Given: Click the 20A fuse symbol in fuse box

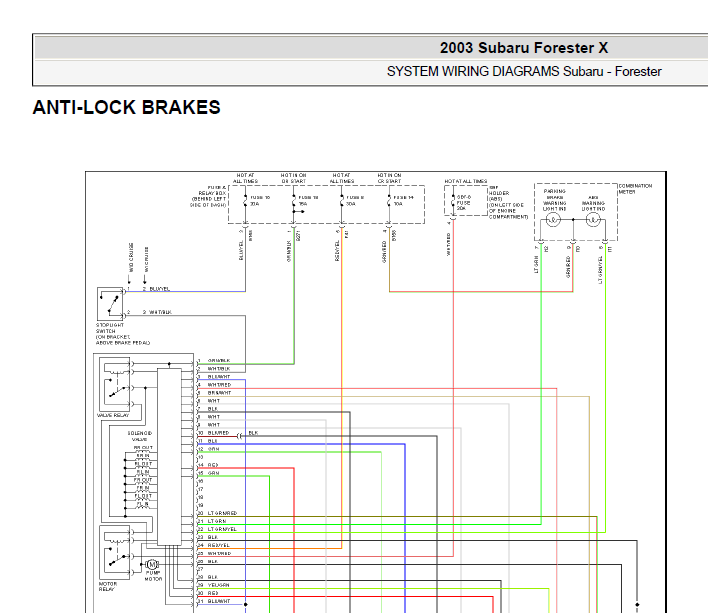Looking at the screenshot, I should coord(245,201).
